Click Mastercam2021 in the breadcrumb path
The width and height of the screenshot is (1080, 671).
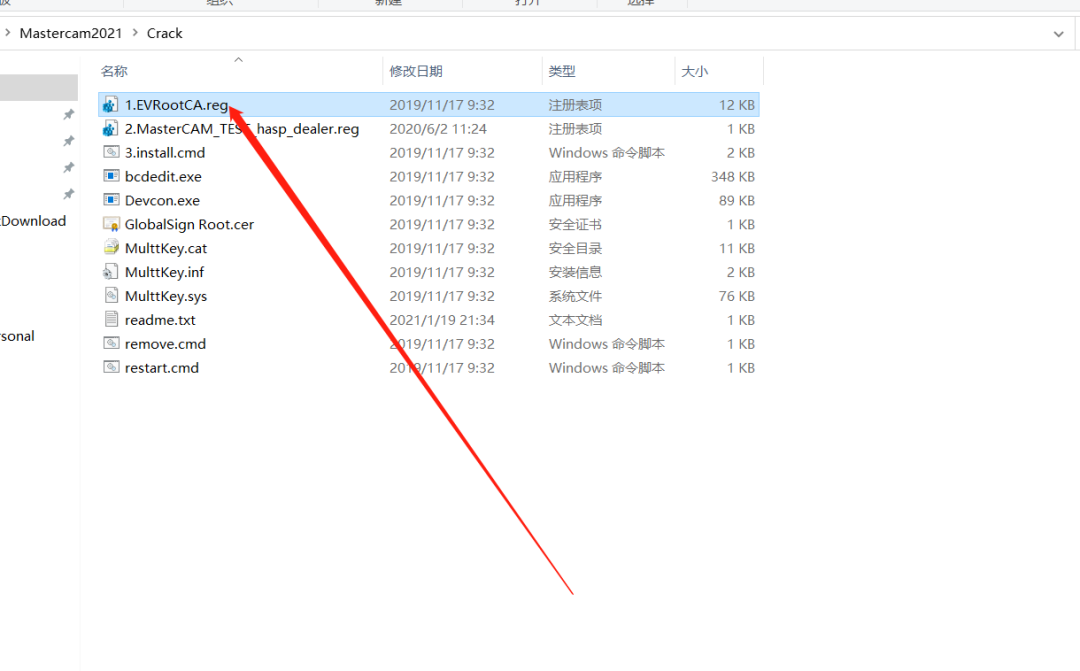(x=71, y=33)
